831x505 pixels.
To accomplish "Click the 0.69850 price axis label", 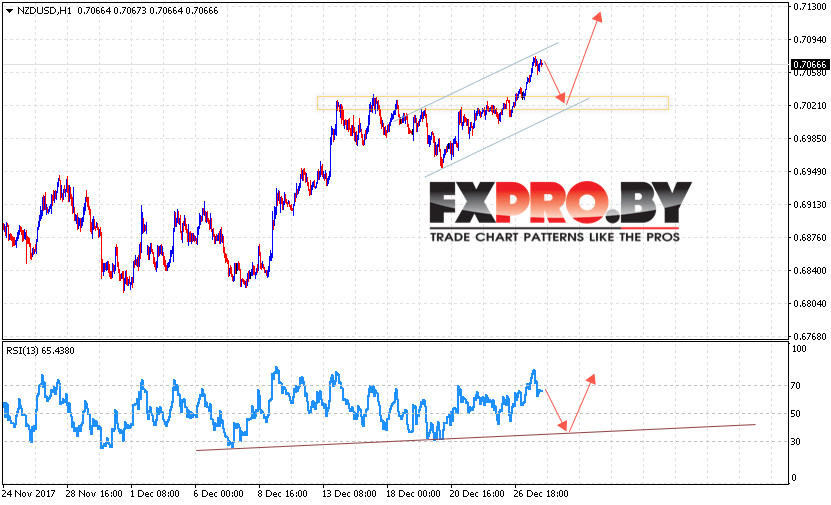I will pyautogui.click(x=810, y=138).
